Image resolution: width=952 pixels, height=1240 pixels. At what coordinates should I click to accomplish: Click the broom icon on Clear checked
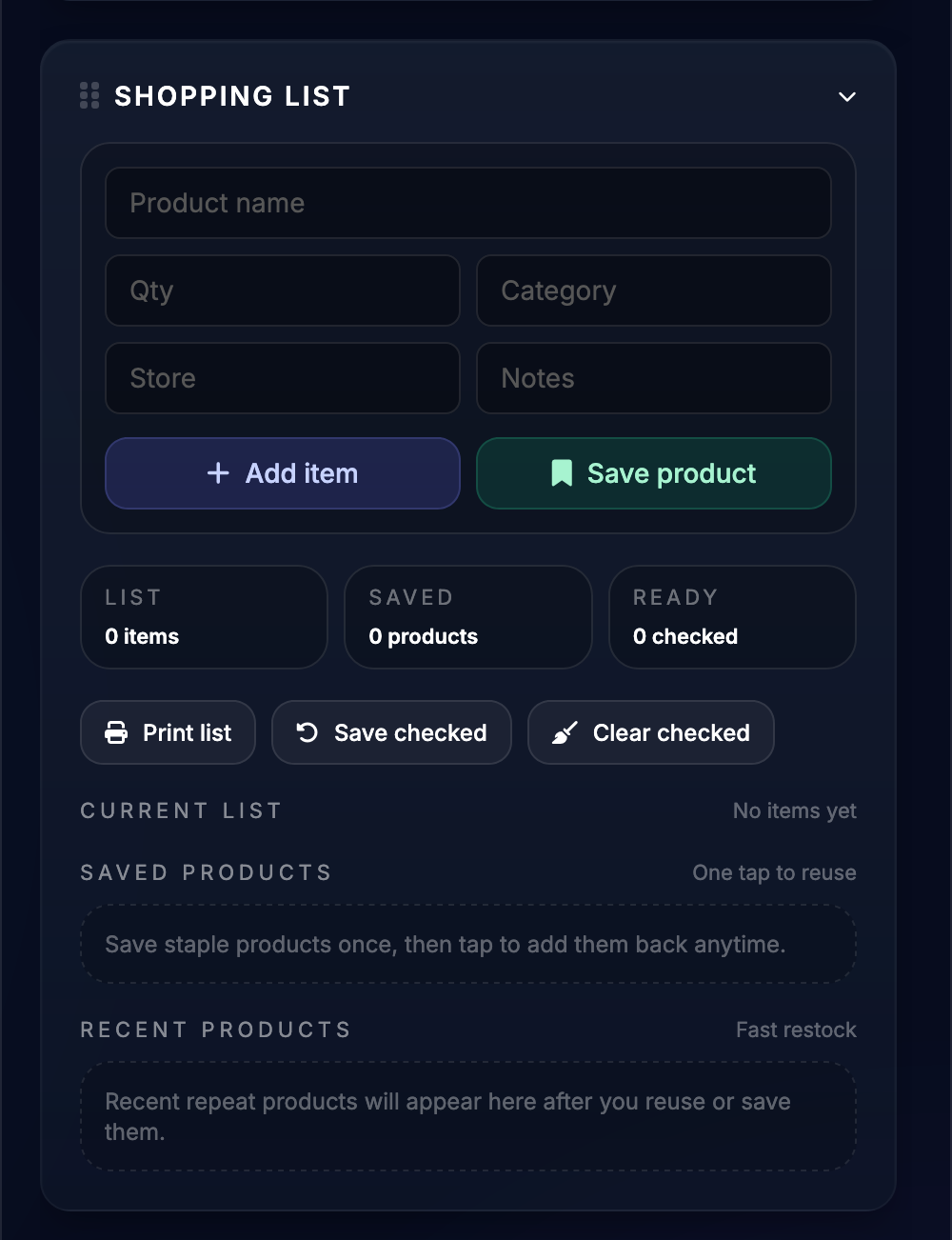(x=564, y=732)
